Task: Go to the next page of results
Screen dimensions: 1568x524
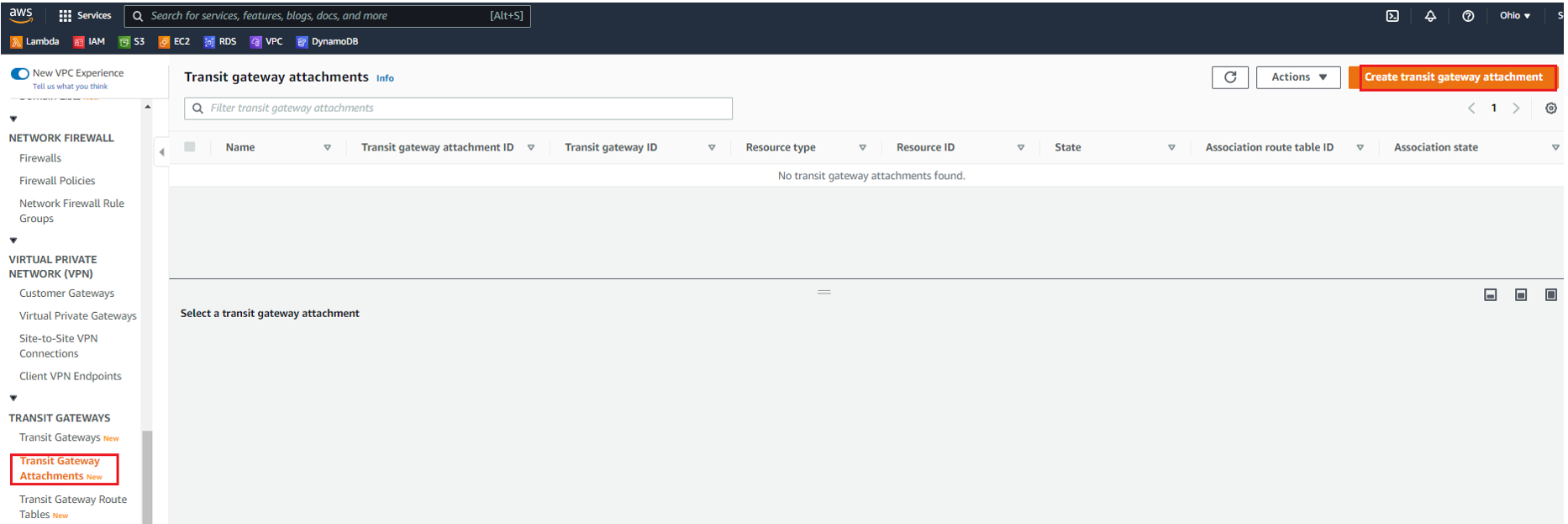Action: tap(1516, 109)
